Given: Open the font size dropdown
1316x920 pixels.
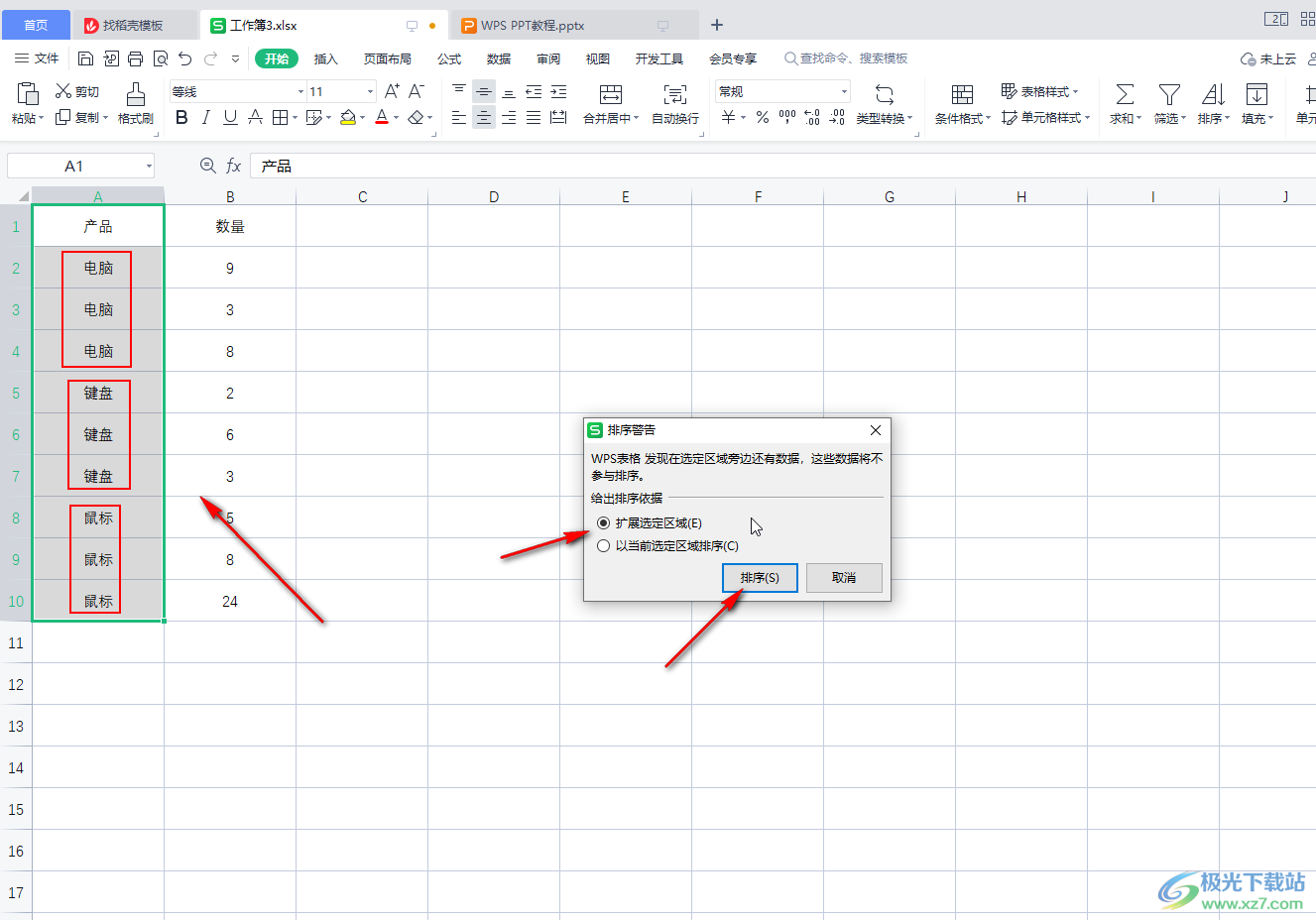Looking at the screenshot, I should click(x=371, y=92).
